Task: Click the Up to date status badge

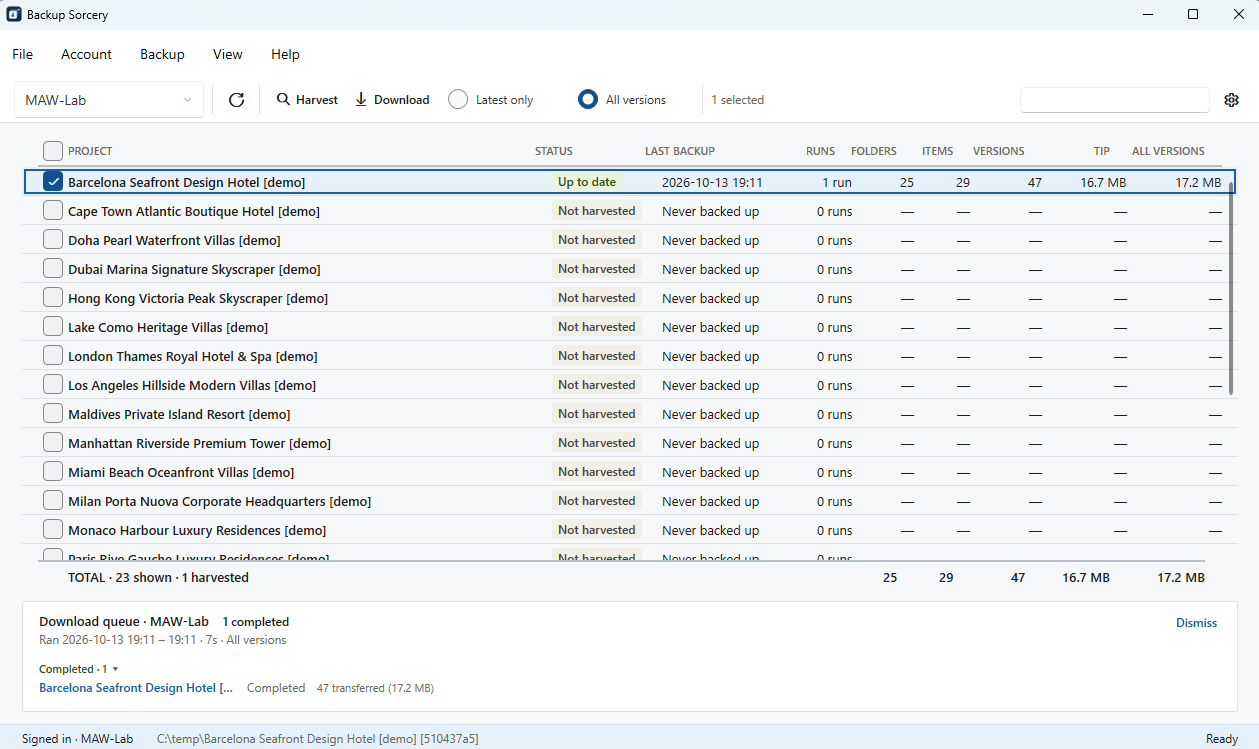Action: pyautogui.click(x=587, y=182)
